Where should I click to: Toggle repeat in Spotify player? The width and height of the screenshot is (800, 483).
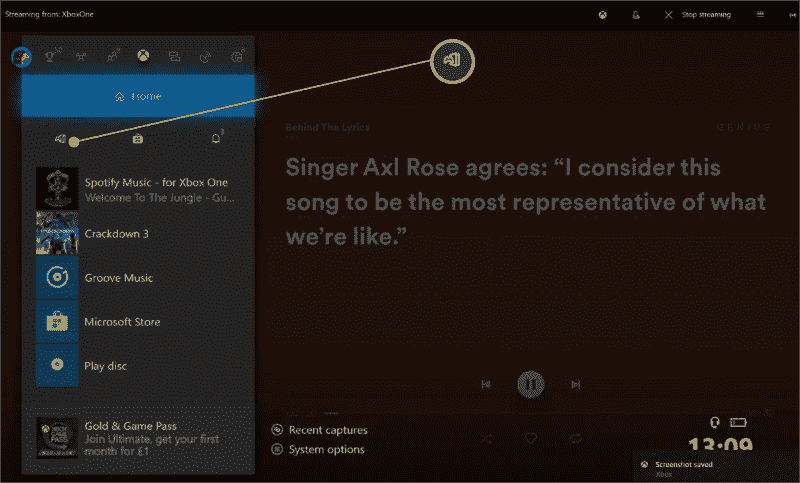[x=576, y=439]
